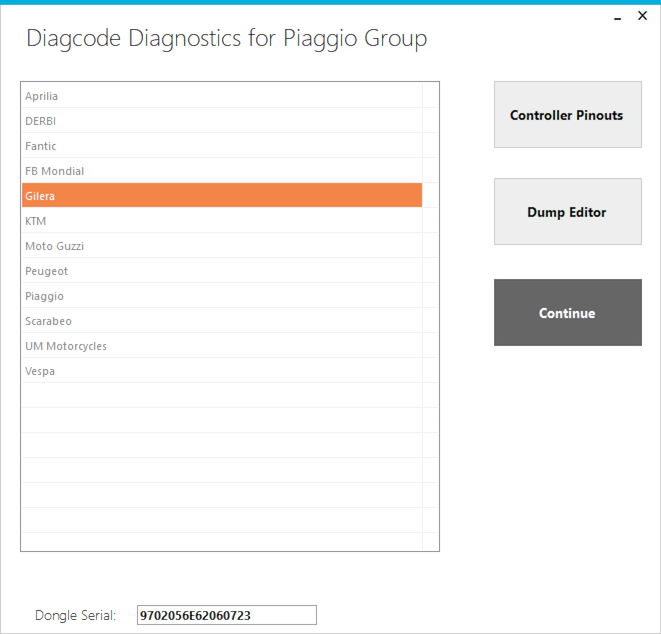661x634 pixels.
Task: Click the highlighted Gilera row
Action: coord(222,195)
